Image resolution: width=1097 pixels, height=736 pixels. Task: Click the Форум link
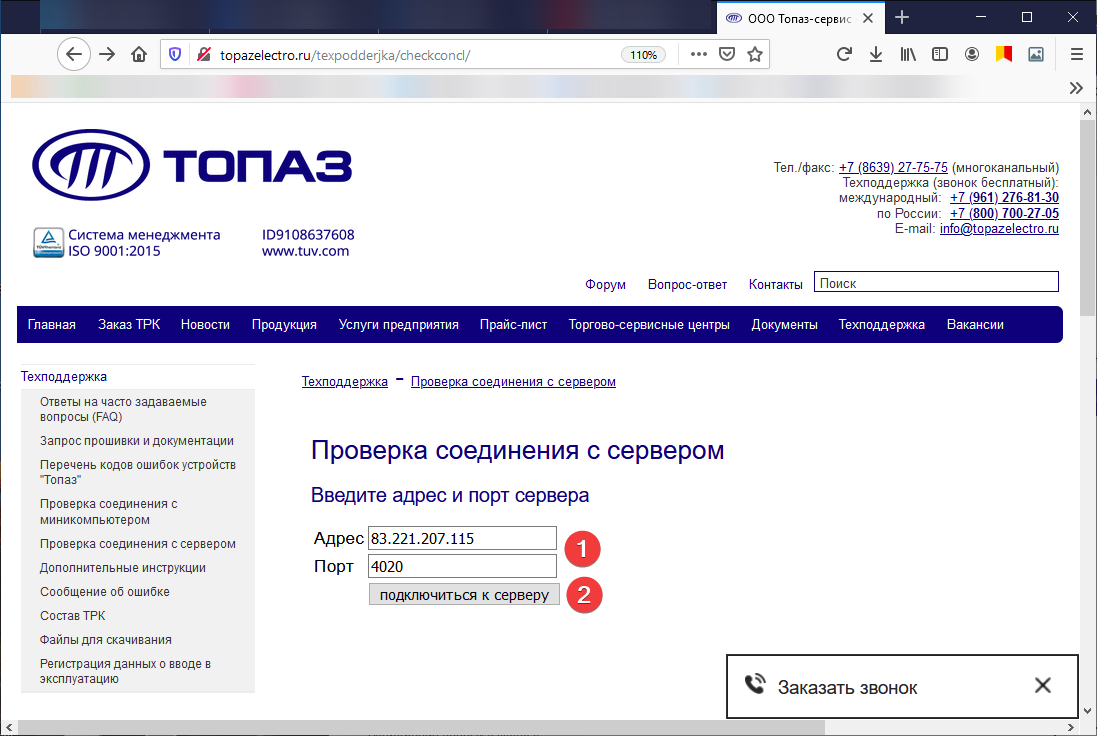point(605,285)
